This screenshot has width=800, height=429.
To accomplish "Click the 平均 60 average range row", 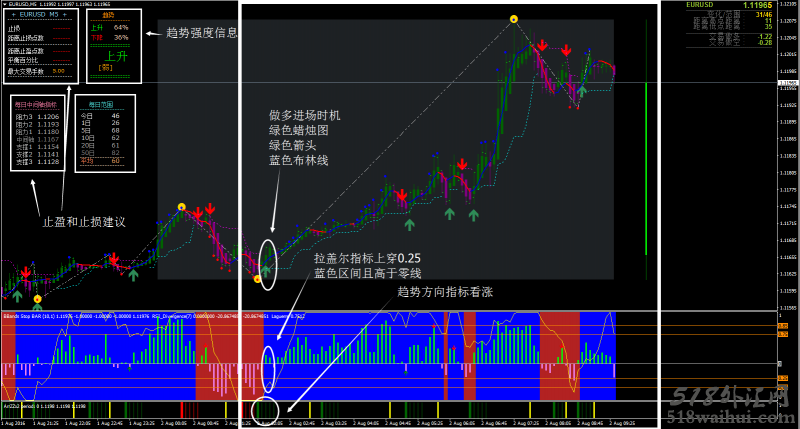I will (x=100, y=161).
